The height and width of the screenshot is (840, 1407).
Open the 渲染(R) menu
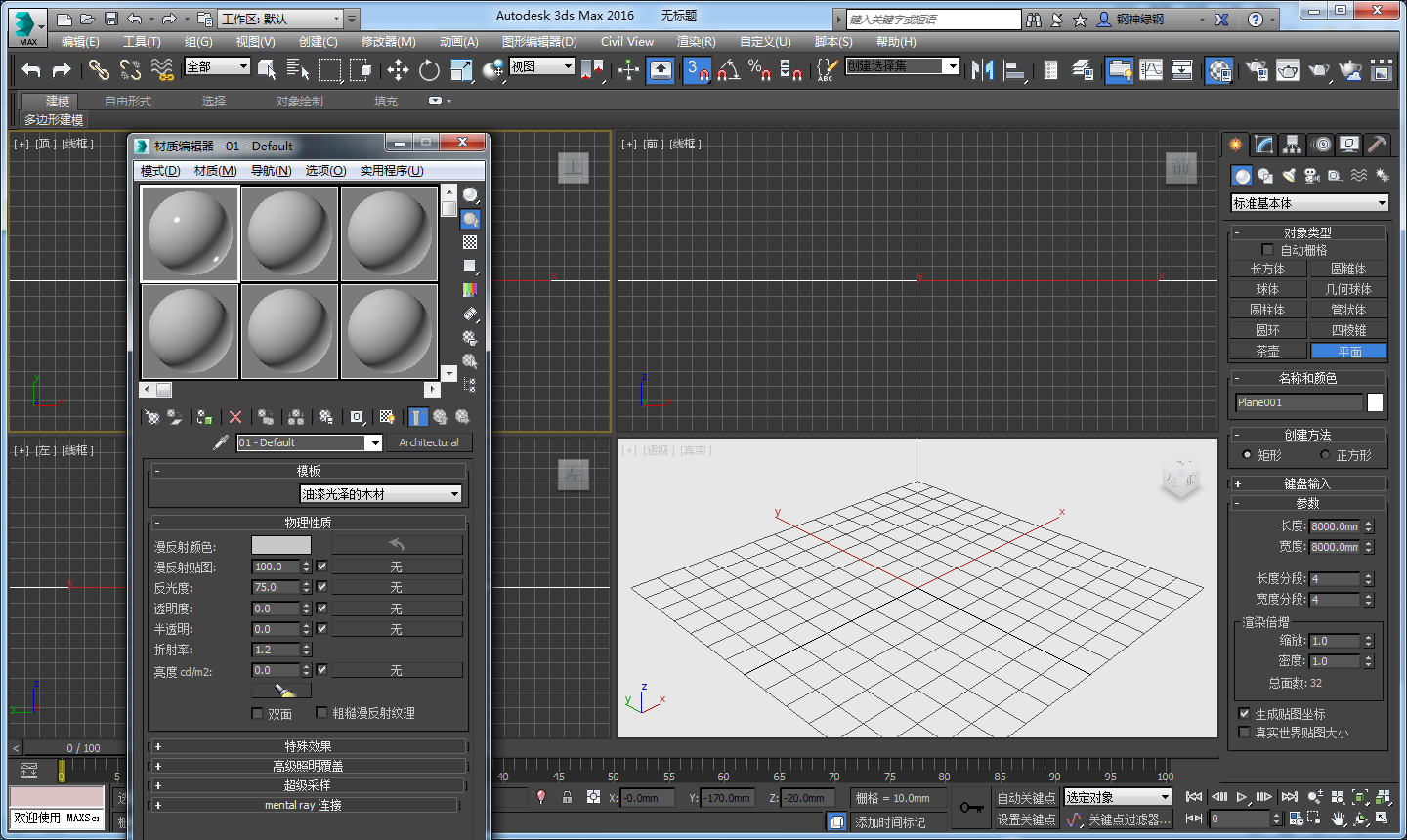click(697, 42)
